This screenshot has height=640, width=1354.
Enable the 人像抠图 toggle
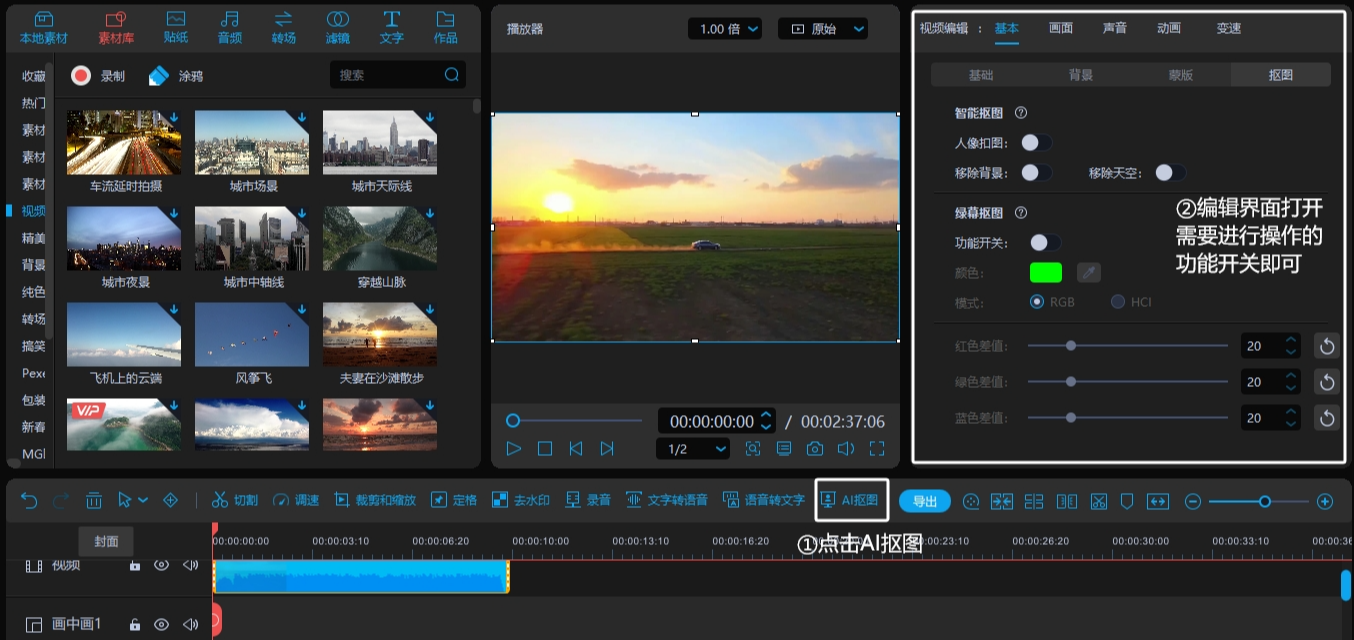1035,143
